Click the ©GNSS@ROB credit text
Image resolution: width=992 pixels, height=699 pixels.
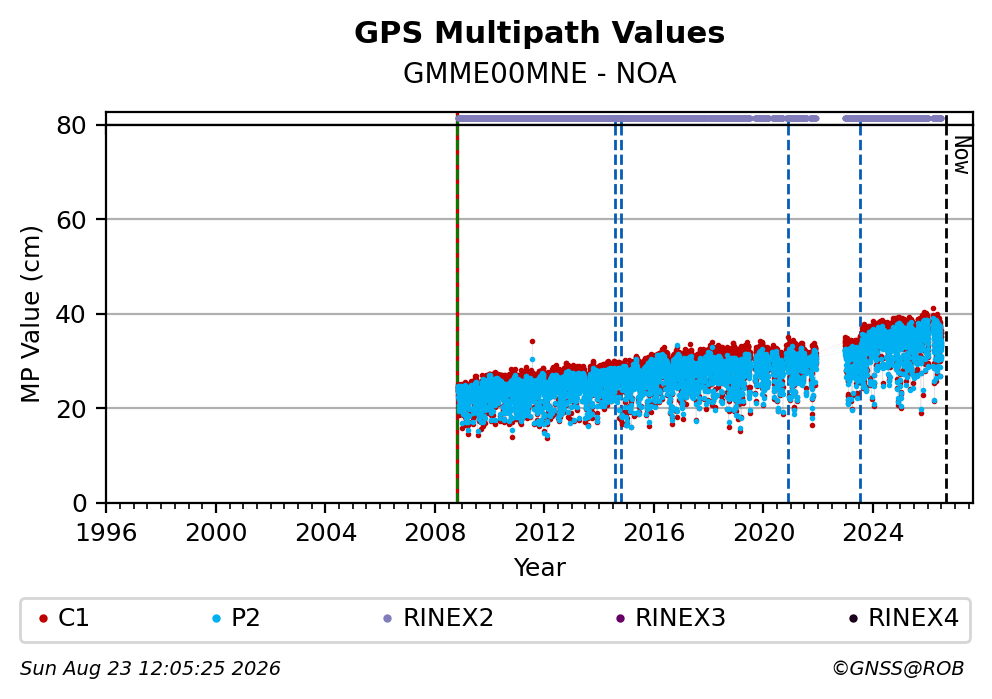(x=898, y=669)
